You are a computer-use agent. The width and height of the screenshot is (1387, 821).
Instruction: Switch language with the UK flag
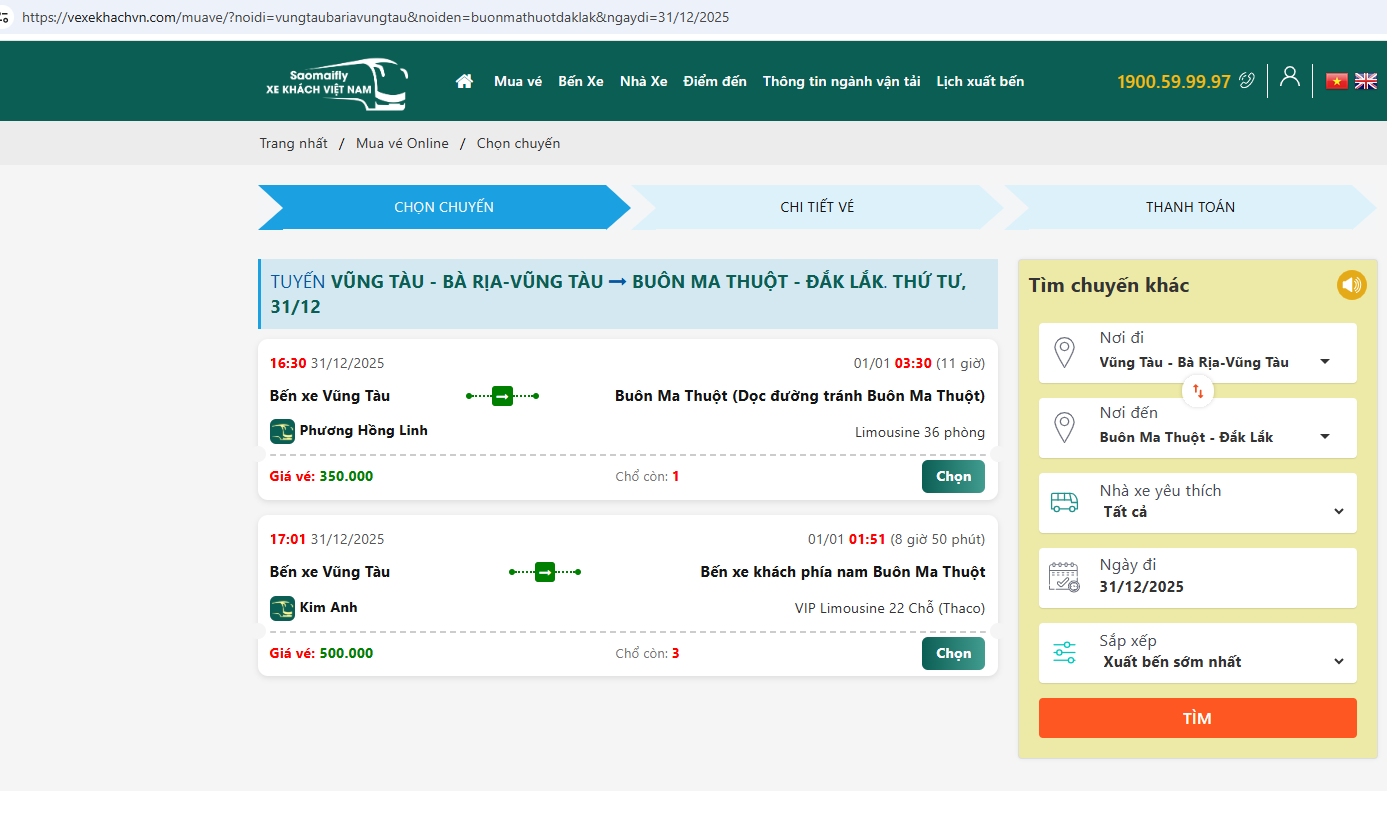tap(1365, 81)
